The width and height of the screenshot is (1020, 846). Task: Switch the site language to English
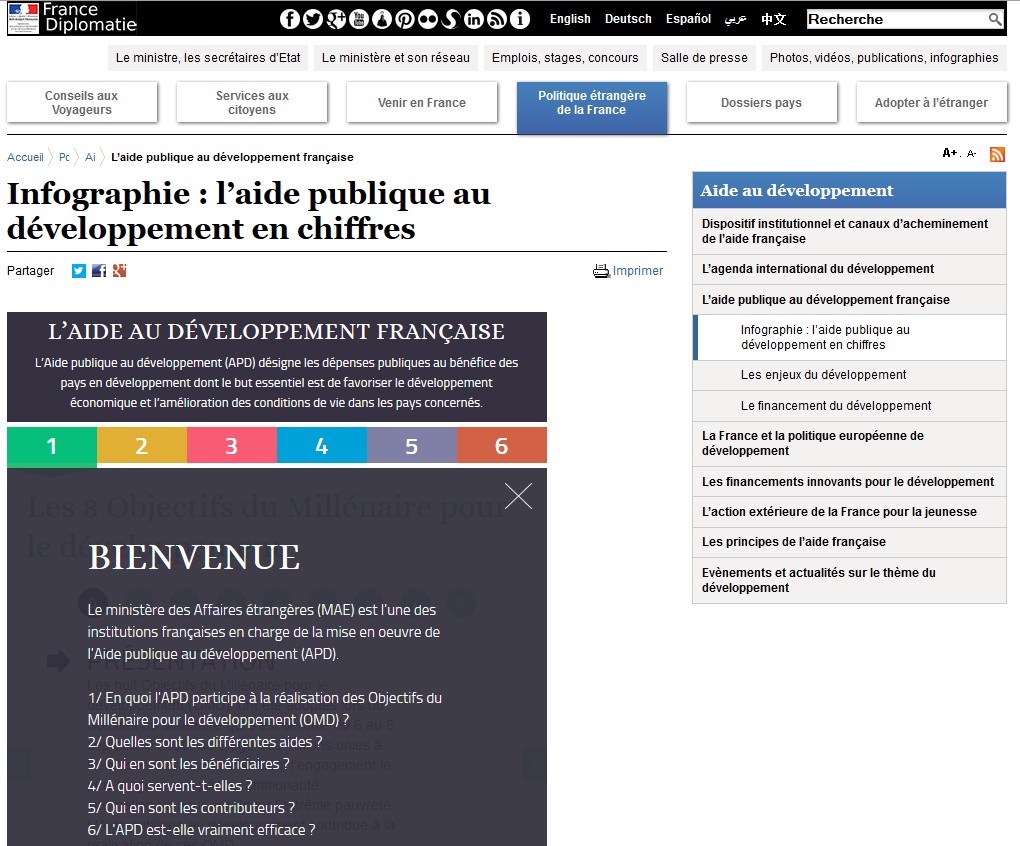(570, 19)
